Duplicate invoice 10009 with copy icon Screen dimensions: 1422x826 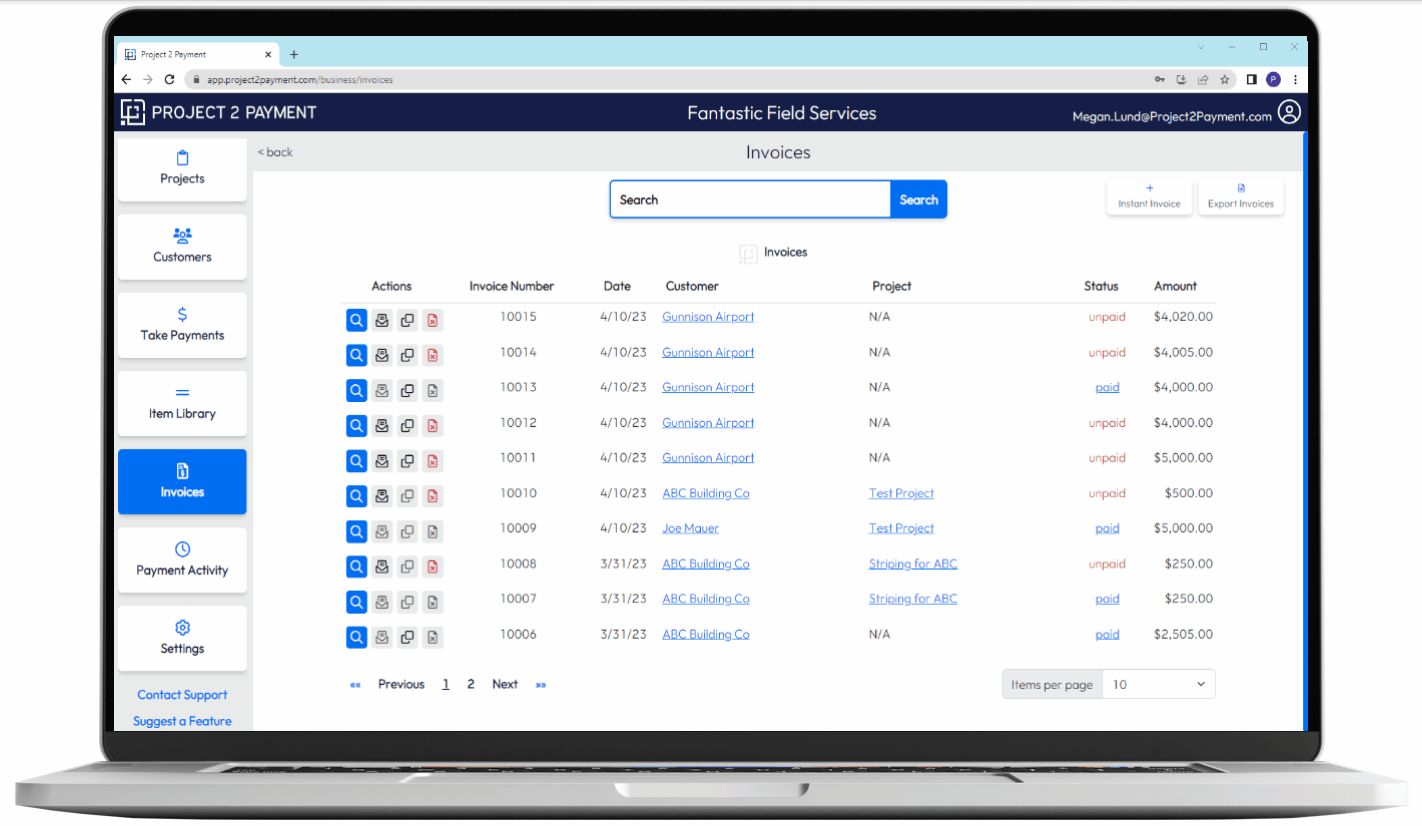[407, 531]
